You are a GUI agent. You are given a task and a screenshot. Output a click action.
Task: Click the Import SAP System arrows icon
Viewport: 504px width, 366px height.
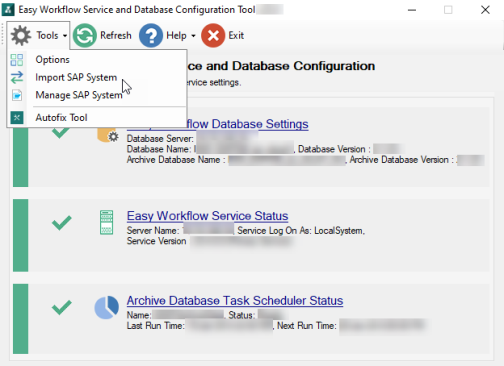pos(17,77)
